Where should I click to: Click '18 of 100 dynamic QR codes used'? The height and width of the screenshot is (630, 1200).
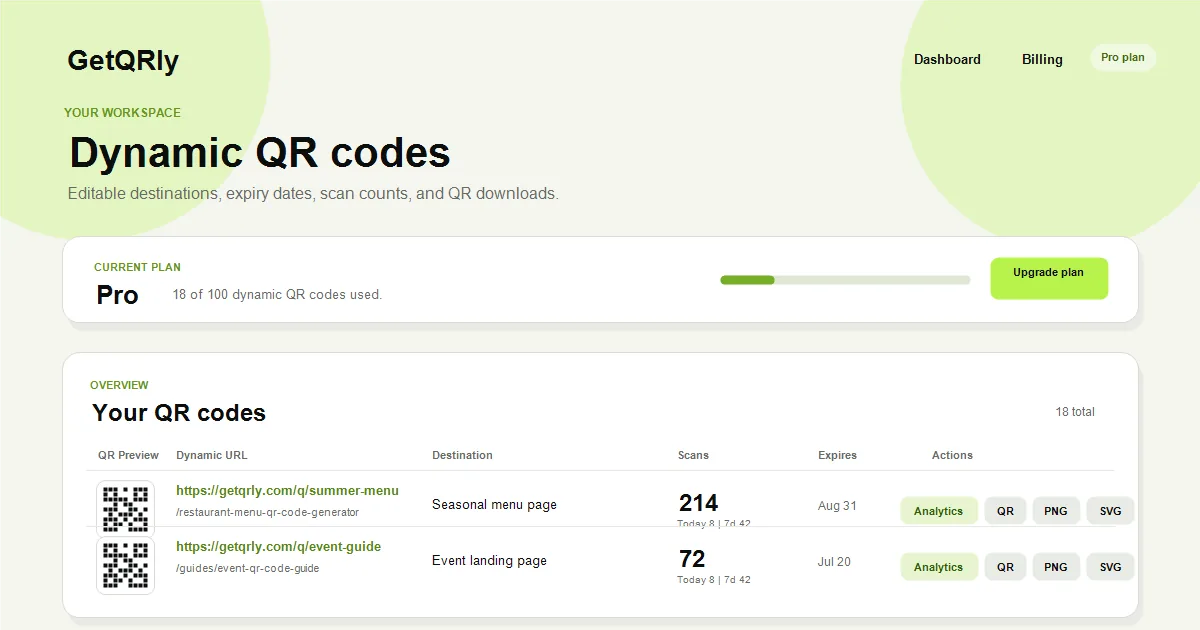277,295
